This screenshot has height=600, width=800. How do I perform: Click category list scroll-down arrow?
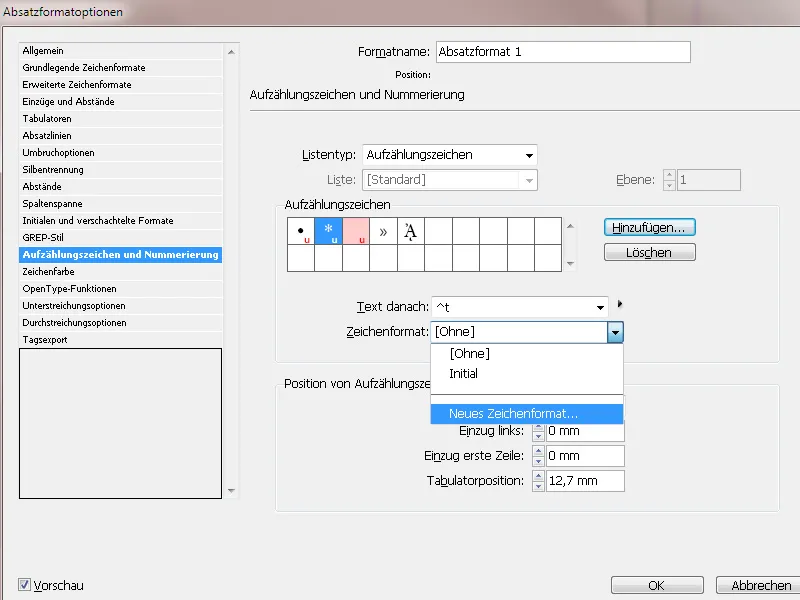[x=231, y=491]
